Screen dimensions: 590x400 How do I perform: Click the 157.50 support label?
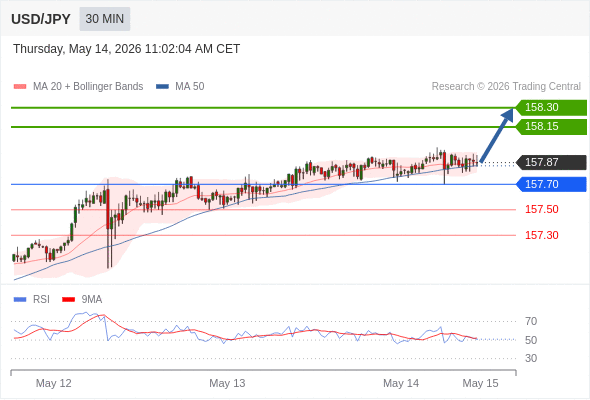coord(542,209)
